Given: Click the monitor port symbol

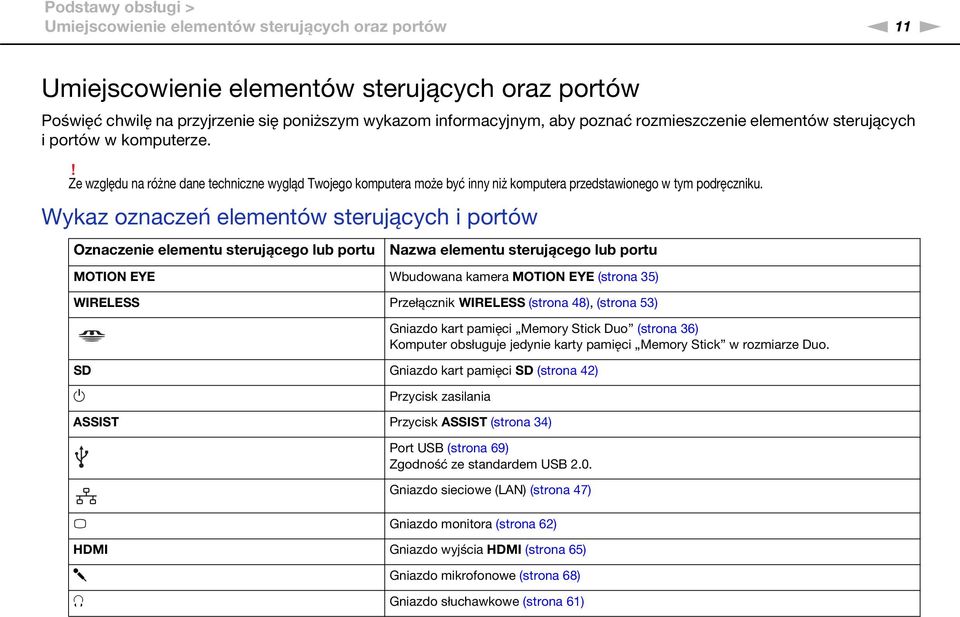Looking at the screenshot, I should click(x=80, y=523).
